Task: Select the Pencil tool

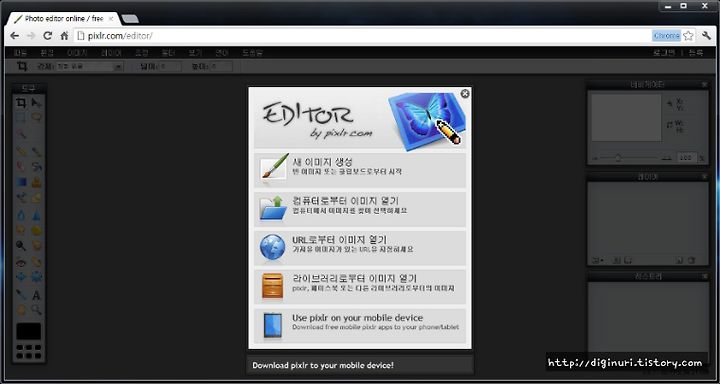Action: 21,151
